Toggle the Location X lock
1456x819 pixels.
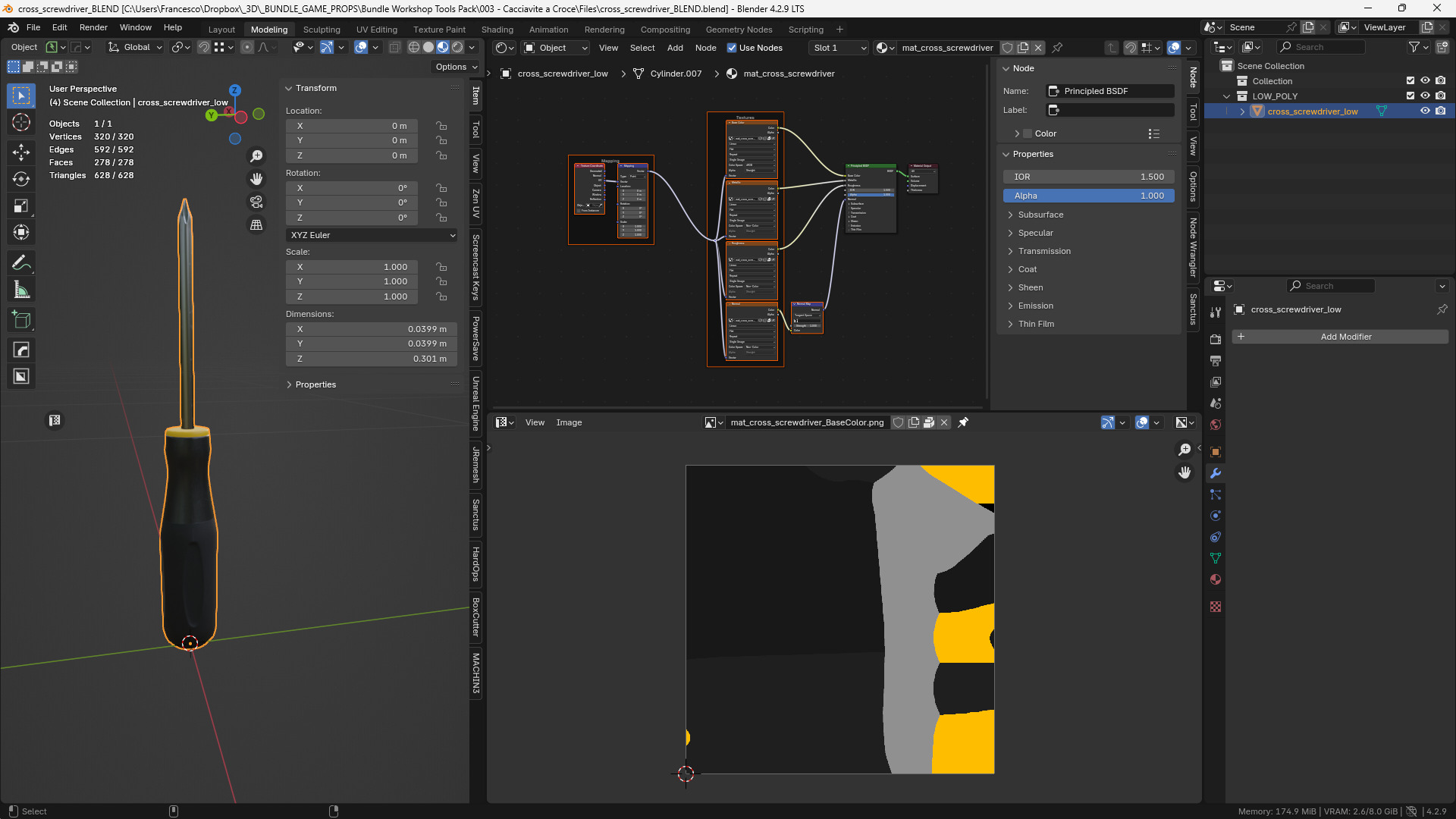pos(441,126)
